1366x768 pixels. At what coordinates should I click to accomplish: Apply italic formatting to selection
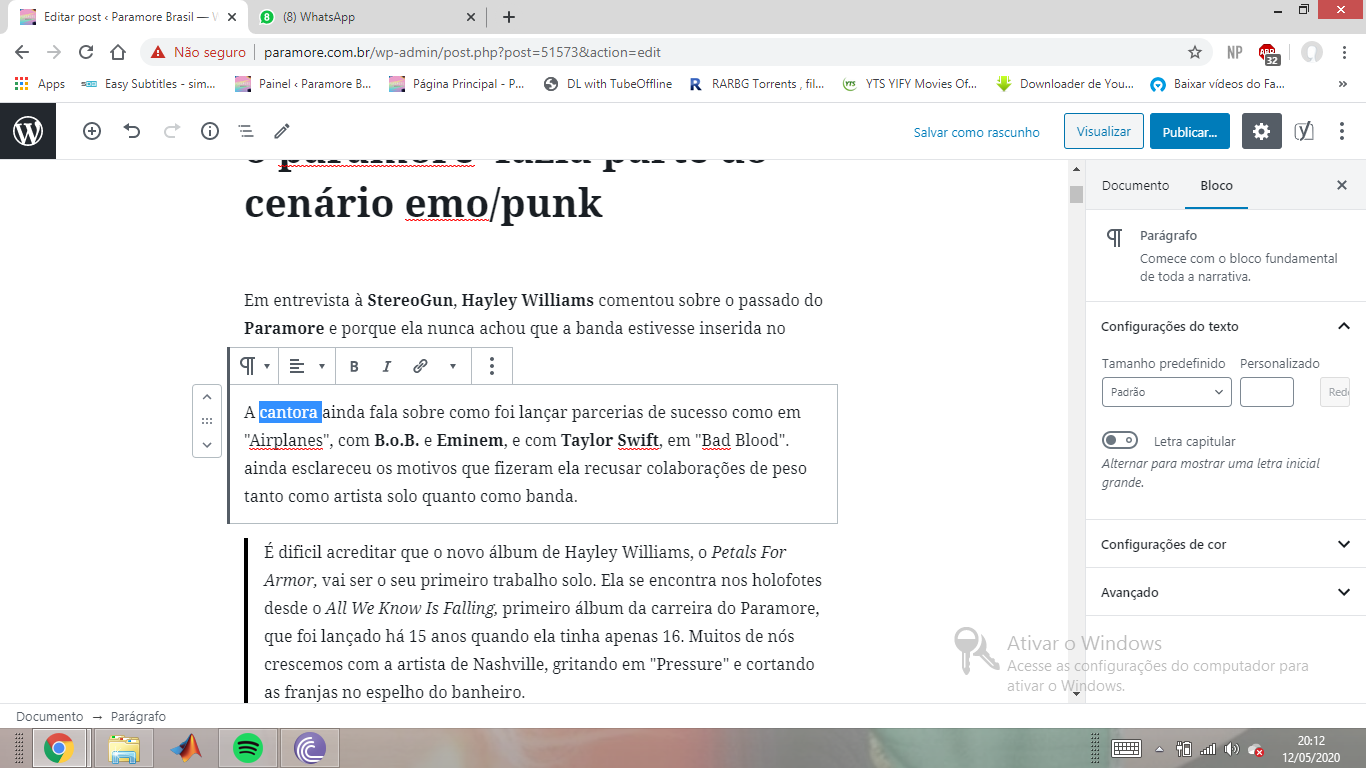[387, 366]
